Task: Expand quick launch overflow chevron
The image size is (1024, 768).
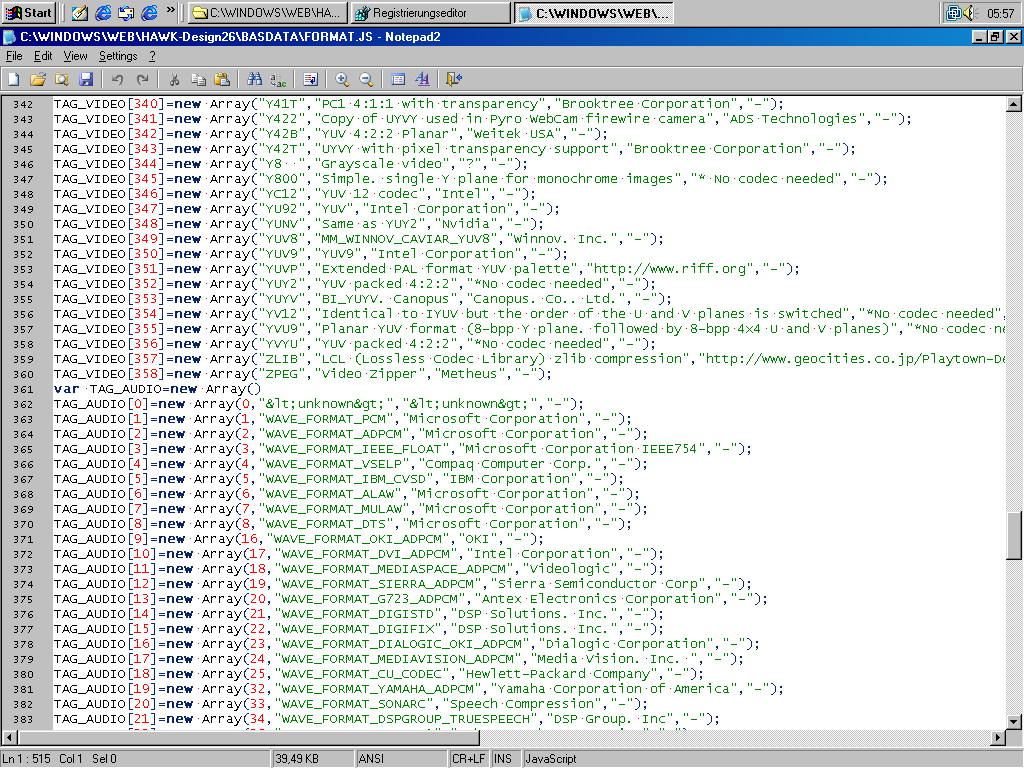Action: coord(170,10)
